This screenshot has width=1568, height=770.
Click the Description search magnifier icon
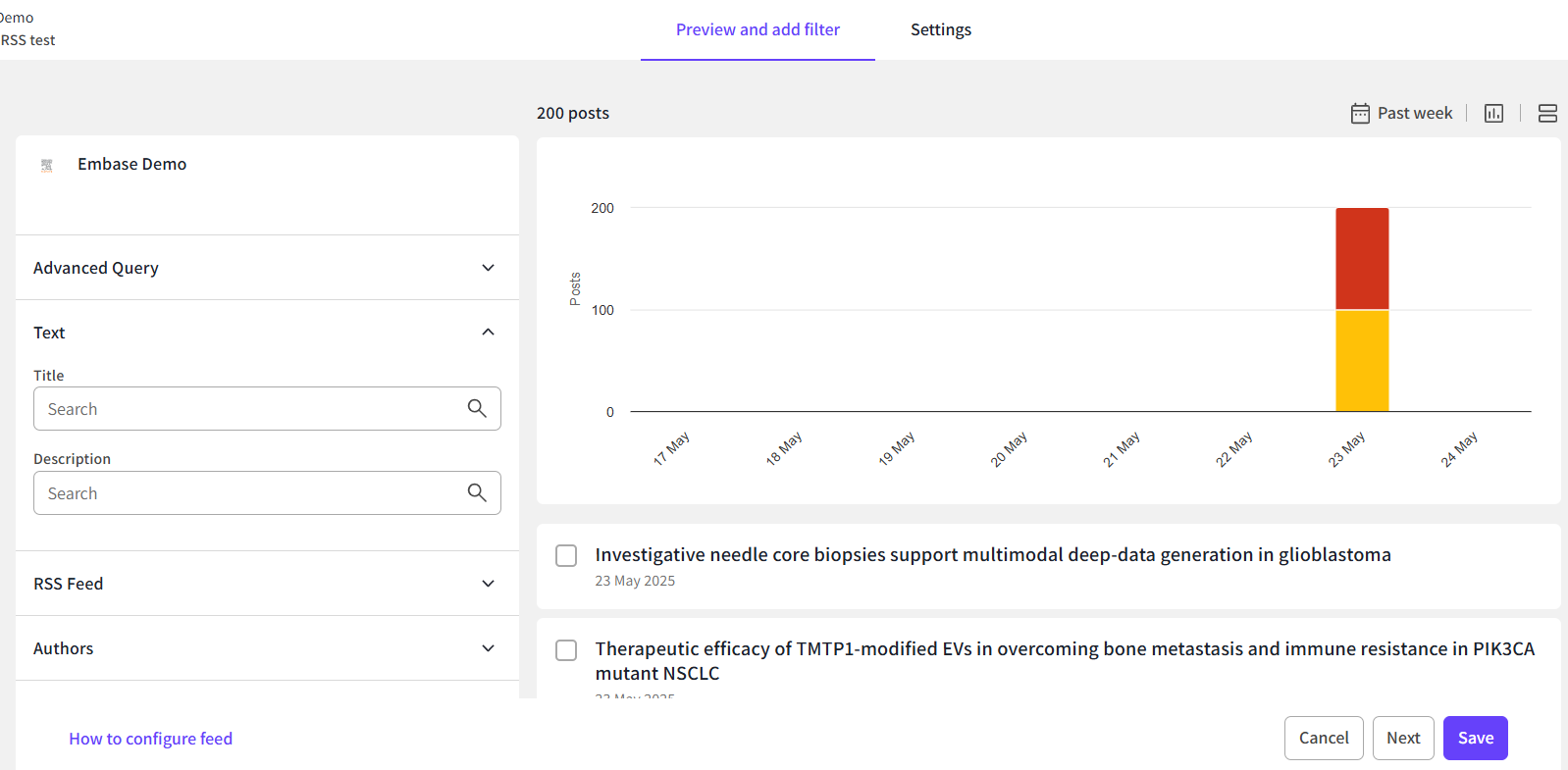tap(477, 493)
